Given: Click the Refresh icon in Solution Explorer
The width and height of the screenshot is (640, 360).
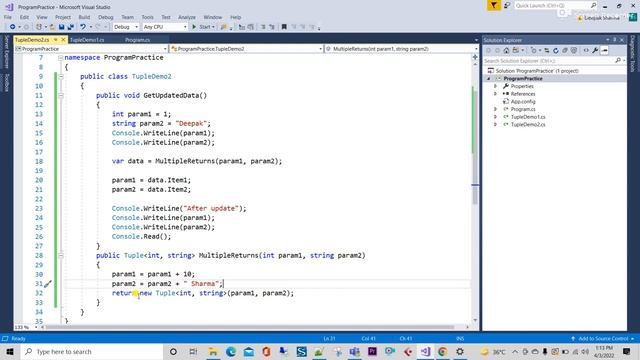Looking at the screenshot, I should (556, 51).
